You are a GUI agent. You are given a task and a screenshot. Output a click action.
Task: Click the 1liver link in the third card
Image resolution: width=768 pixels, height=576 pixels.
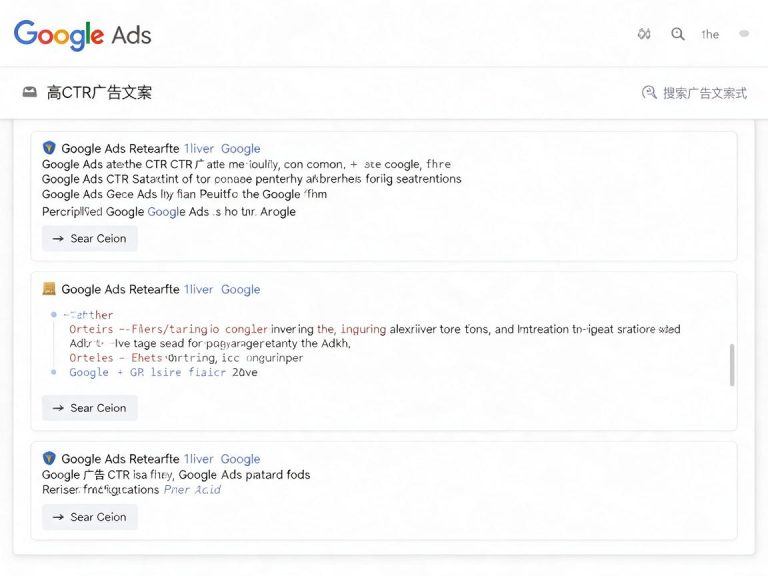[199, 459]
